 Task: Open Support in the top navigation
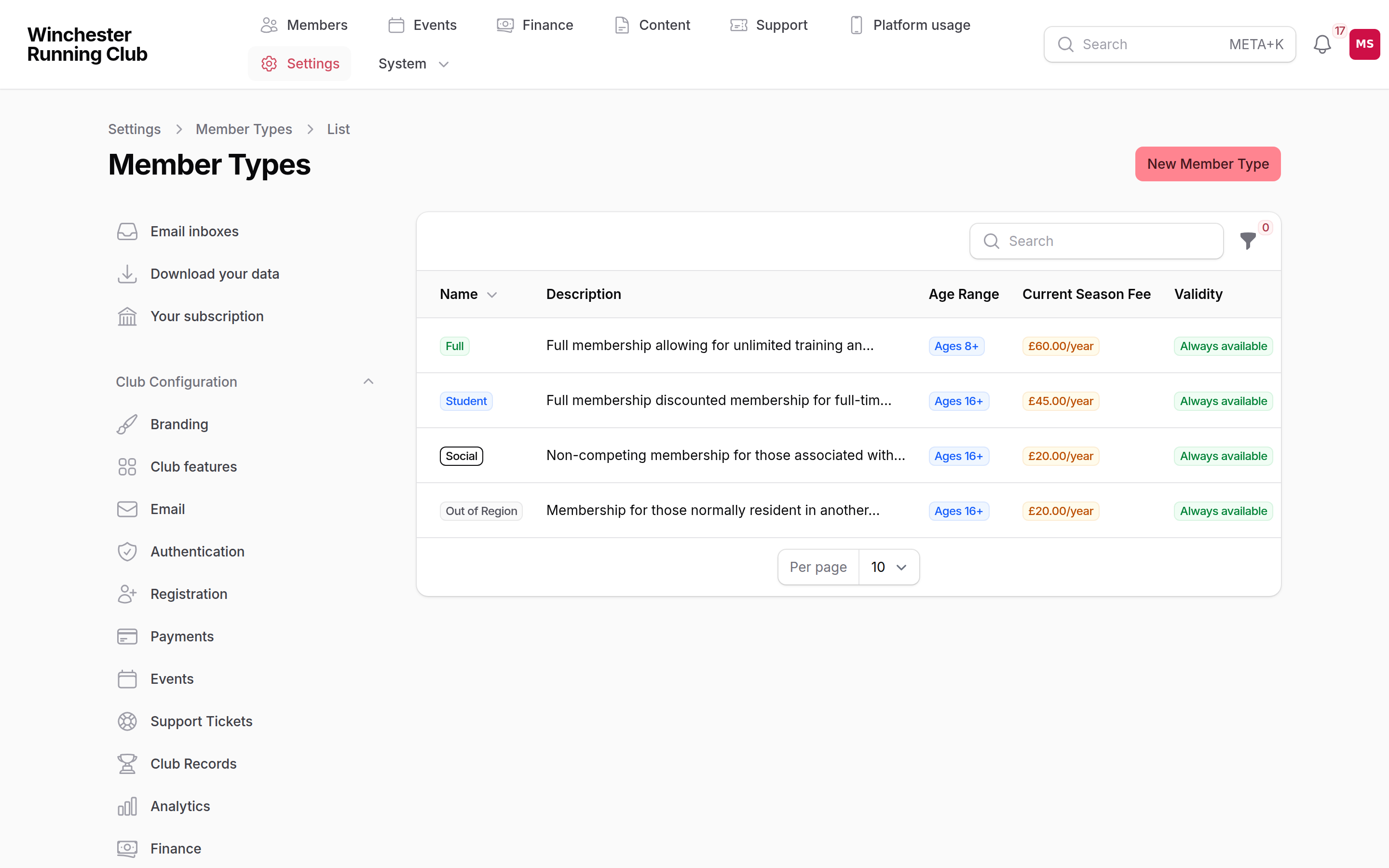tap(769, 25)
